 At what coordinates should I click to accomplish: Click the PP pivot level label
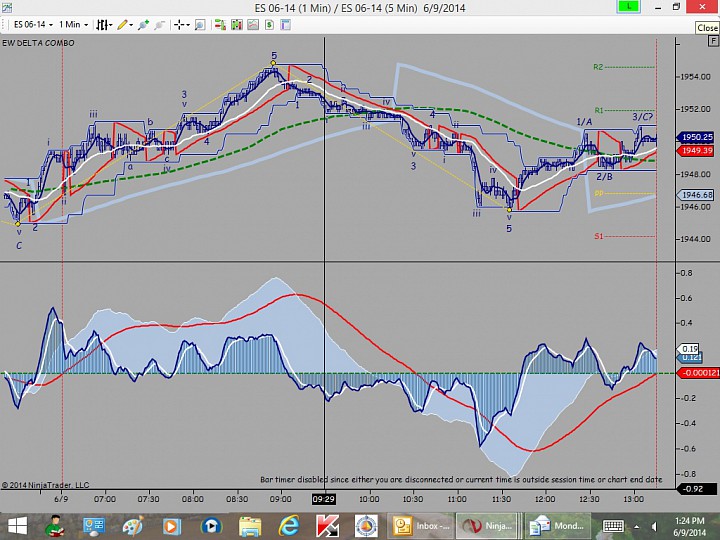599,192
